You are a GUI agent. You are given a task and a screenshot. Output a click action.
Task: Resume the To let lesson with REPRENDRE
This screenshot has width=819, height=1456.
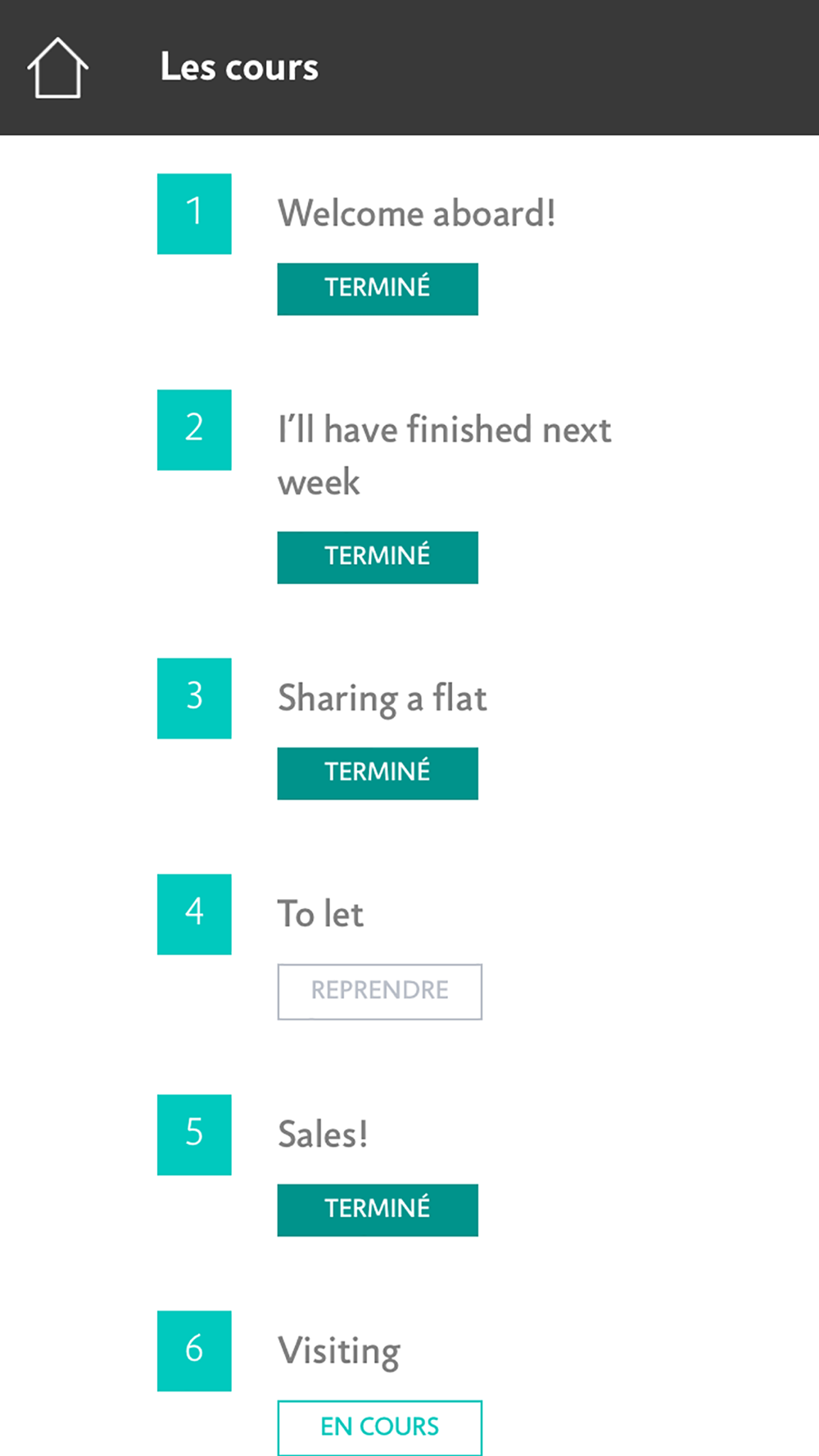point(380,992)
